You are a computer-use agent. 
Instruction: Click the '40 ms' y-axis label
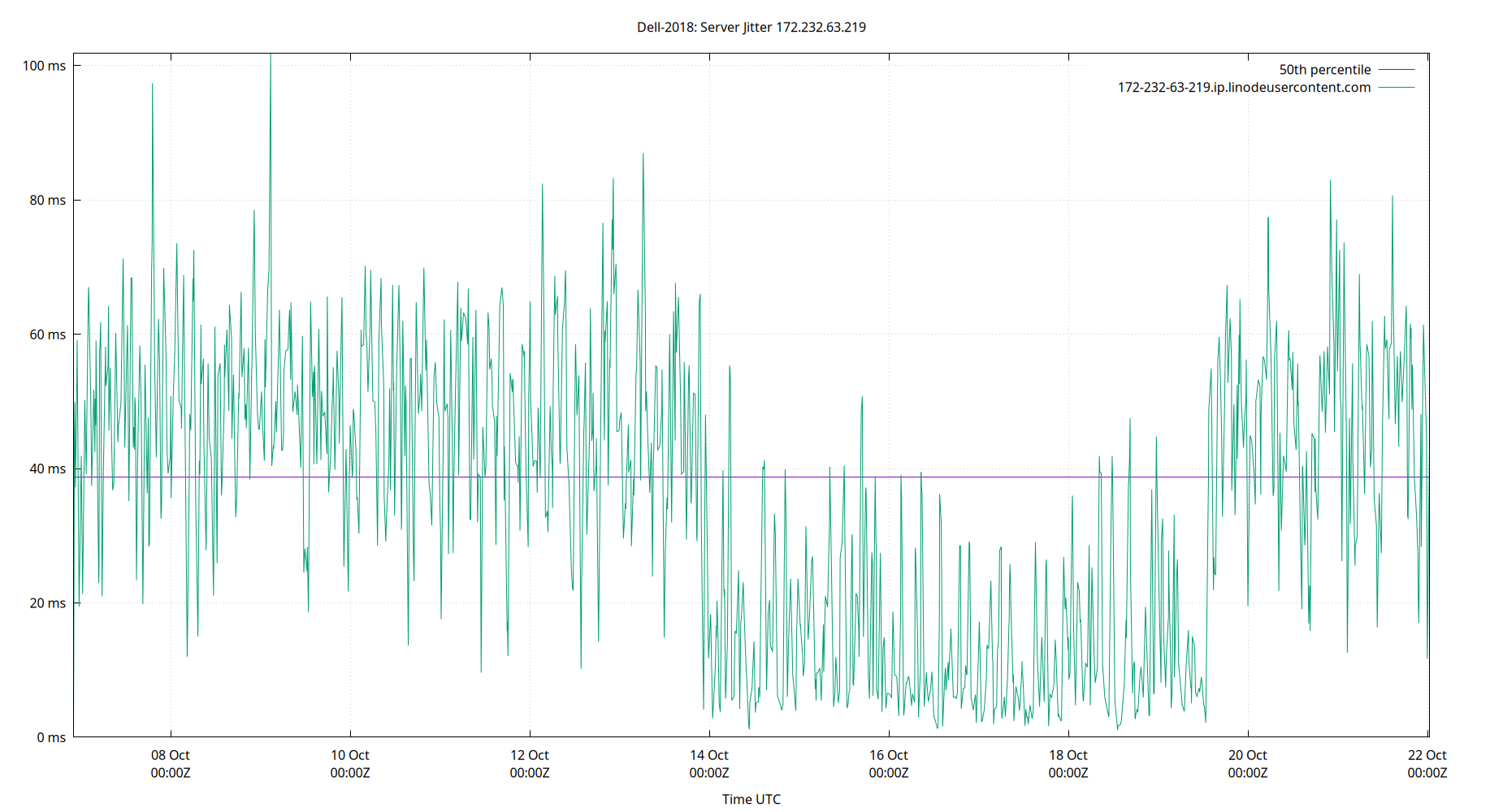48,469
